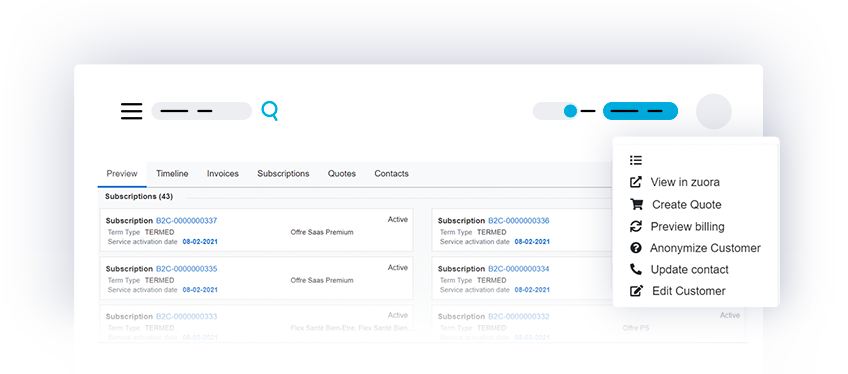
Task: Click activation date 08-02-2021 in B2C-0000000336 card
Action: pyautogui.click(x=532, y=242)
